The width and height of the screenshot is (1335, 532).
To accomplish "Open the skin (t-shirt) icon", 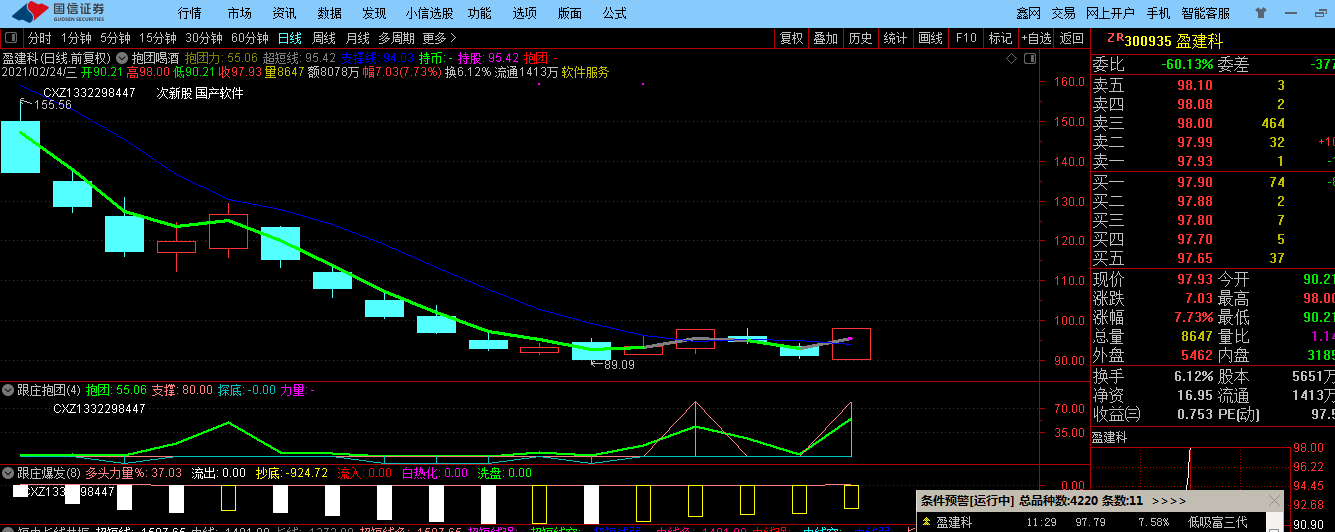I will point(1259,13).
